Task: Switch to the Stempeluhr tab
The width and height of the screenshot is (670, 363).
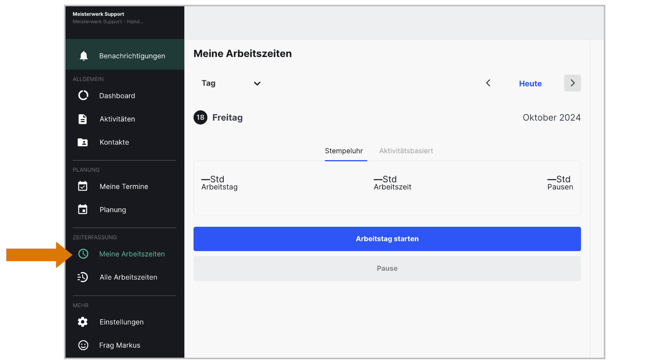Action: click(x=344, y=151)
